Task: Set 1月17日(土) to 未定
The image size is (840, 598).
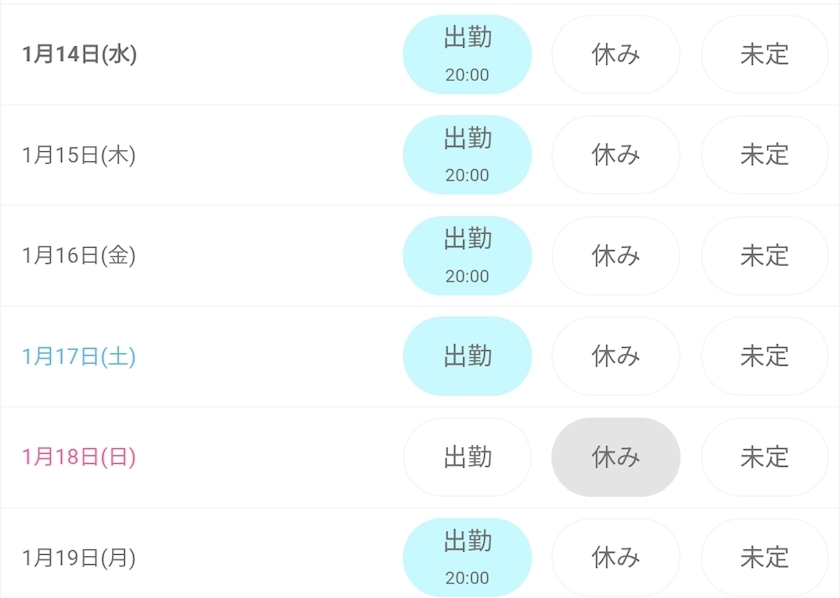Action: point(765,356)
